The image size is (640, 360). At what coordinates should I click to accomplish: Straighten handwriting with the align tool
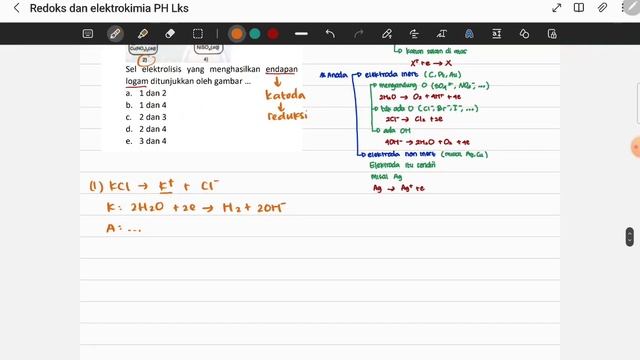point(414,34)
